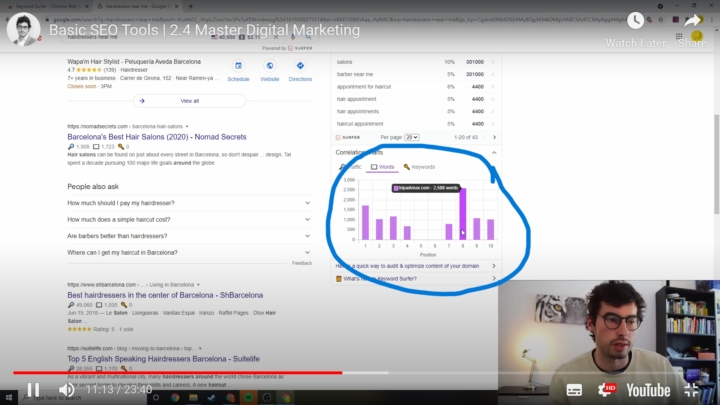Click the page vertical scrollbar
720x405 pixels.
pyautogui.click(x=716, y=164)
